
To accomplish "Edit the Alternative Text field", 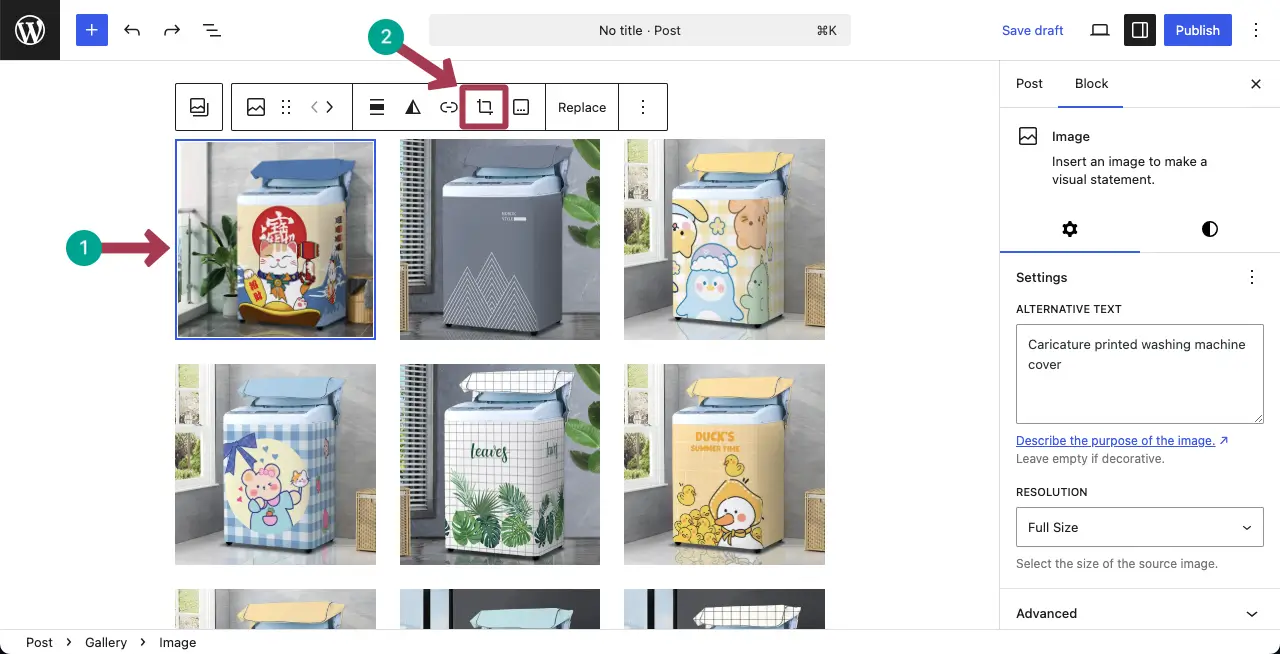I will (x=1139, y=374).
